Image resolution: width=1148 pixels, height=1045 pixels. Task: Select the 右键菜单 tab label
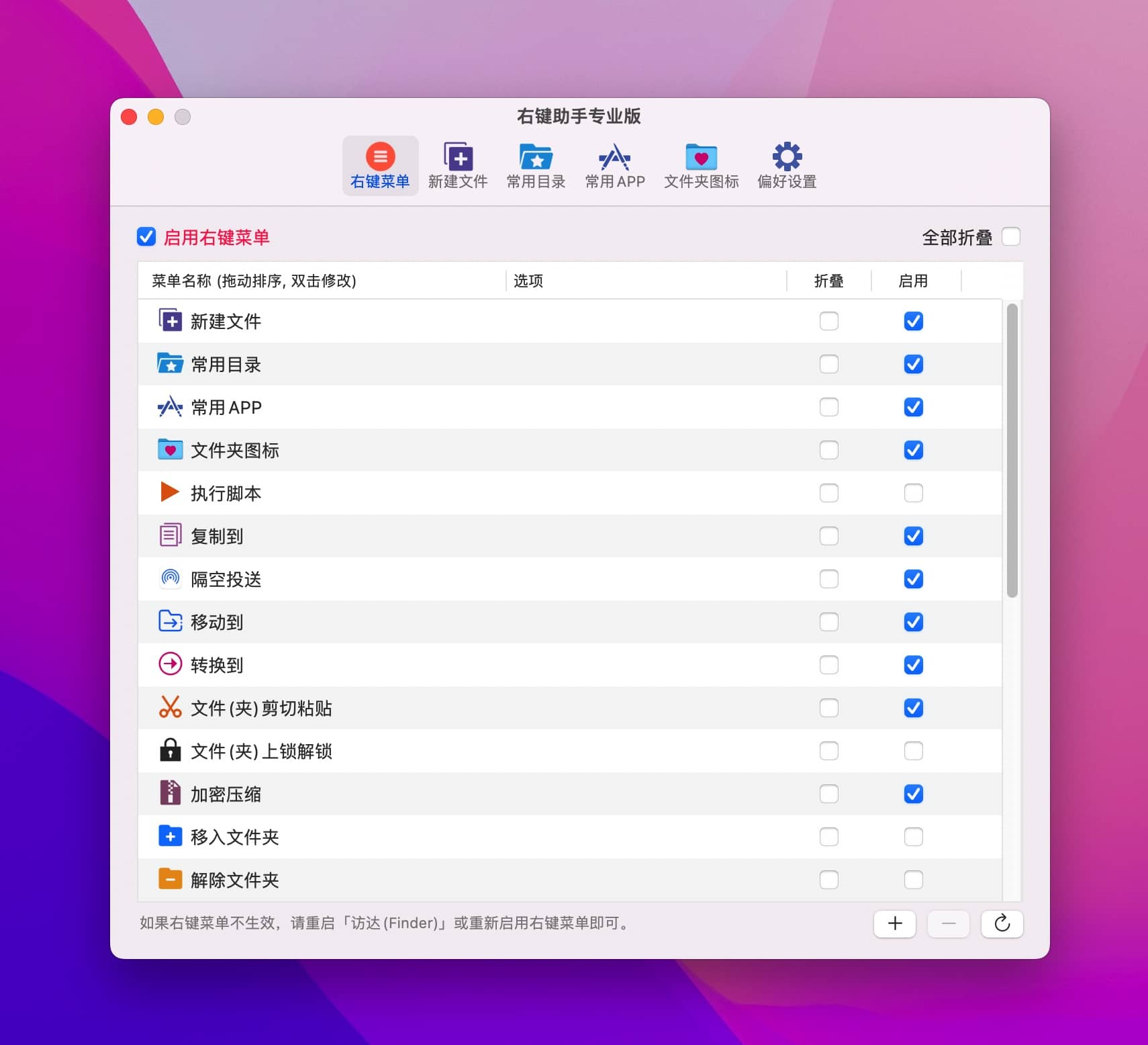[380, 181]
